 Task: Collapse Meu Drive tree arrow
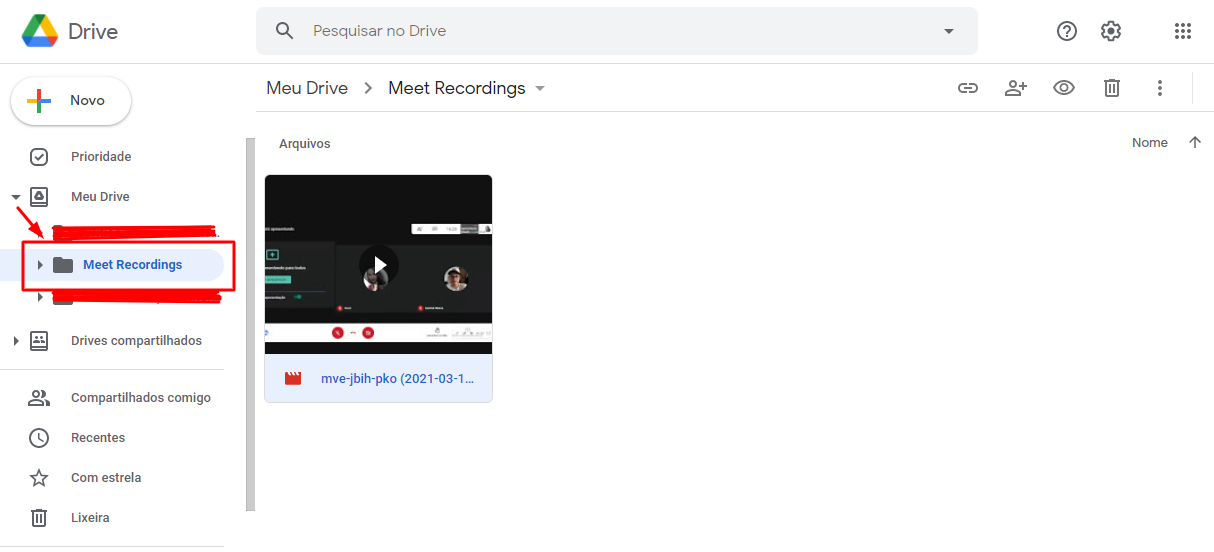click(16, 197)
